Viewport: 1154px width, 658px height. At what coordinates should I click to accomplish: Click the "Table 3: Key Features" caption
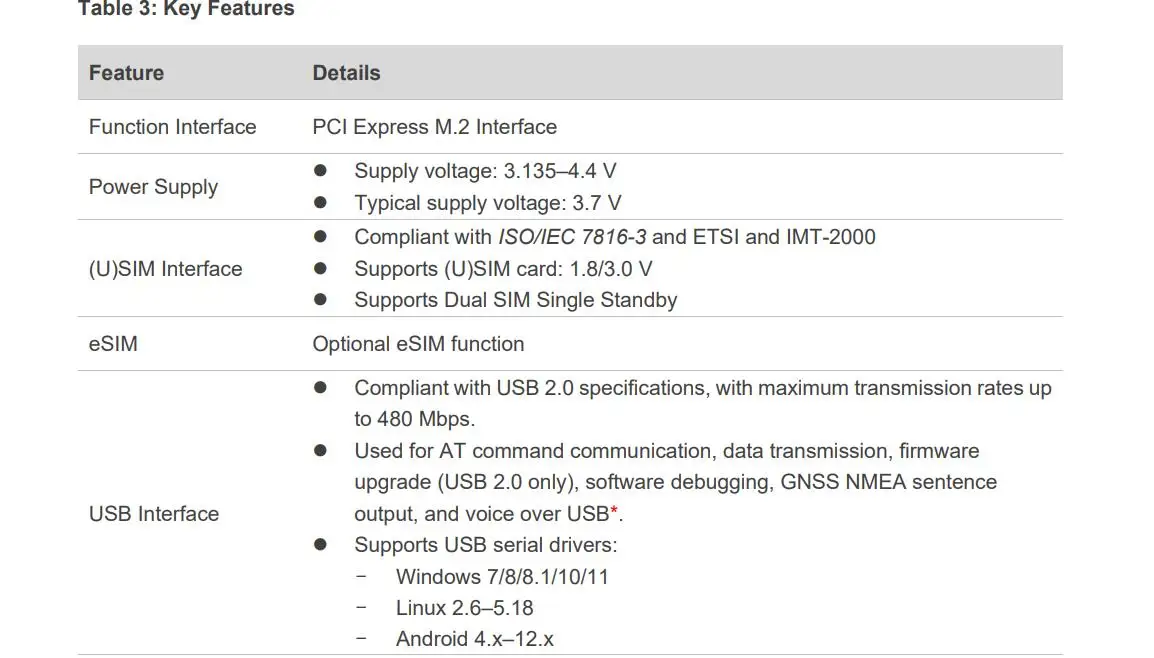(186, 10)
